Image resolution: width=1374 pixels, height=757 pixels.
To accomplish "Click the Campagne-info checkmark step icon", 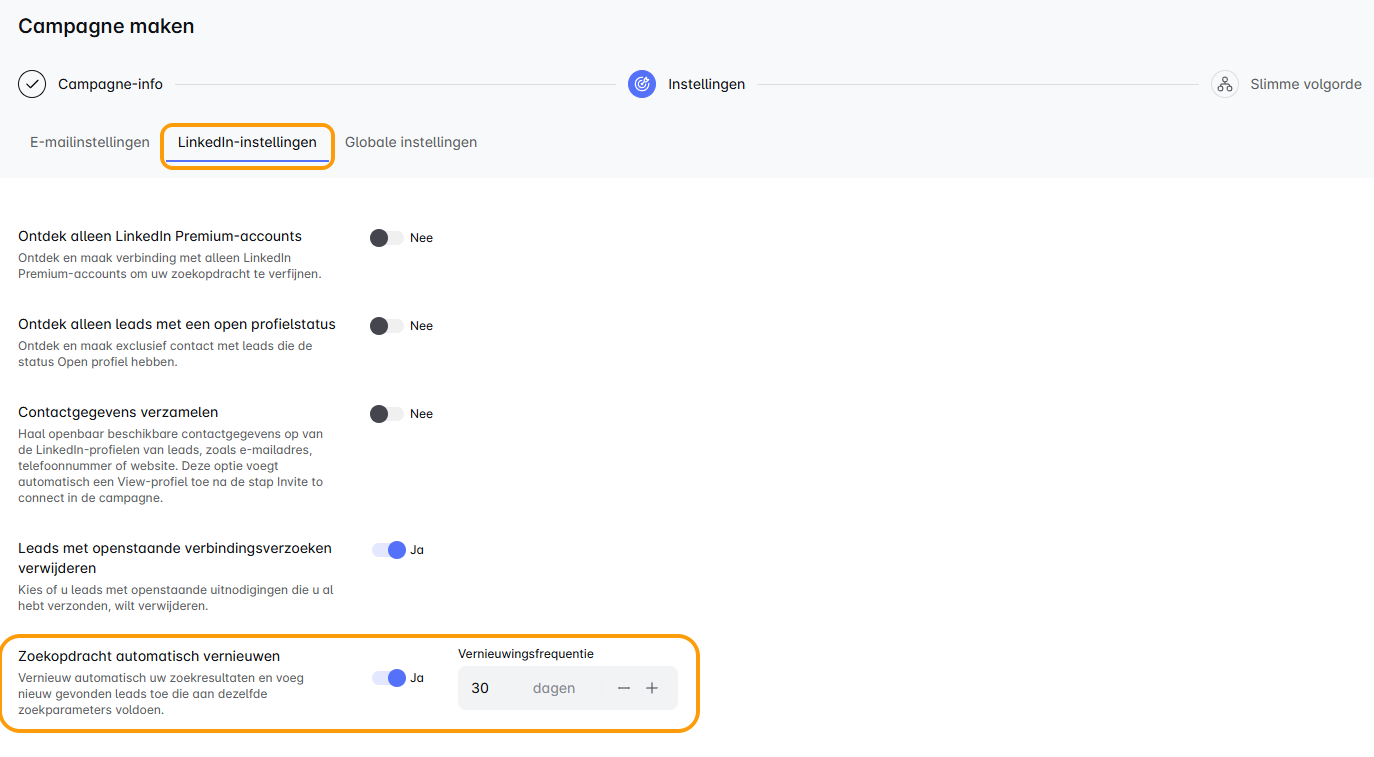I will pyautogui.click(x=32, y=84).
